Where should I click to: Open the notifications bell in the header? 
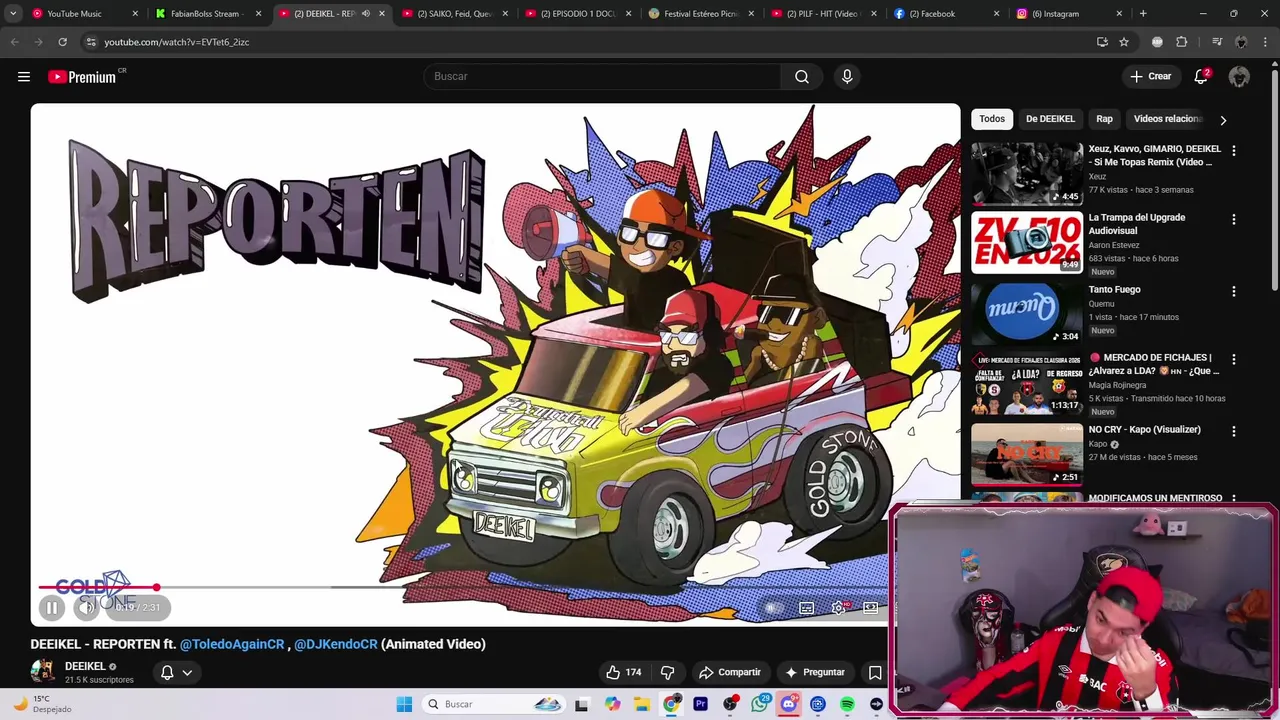click(x=1202, y=77)
